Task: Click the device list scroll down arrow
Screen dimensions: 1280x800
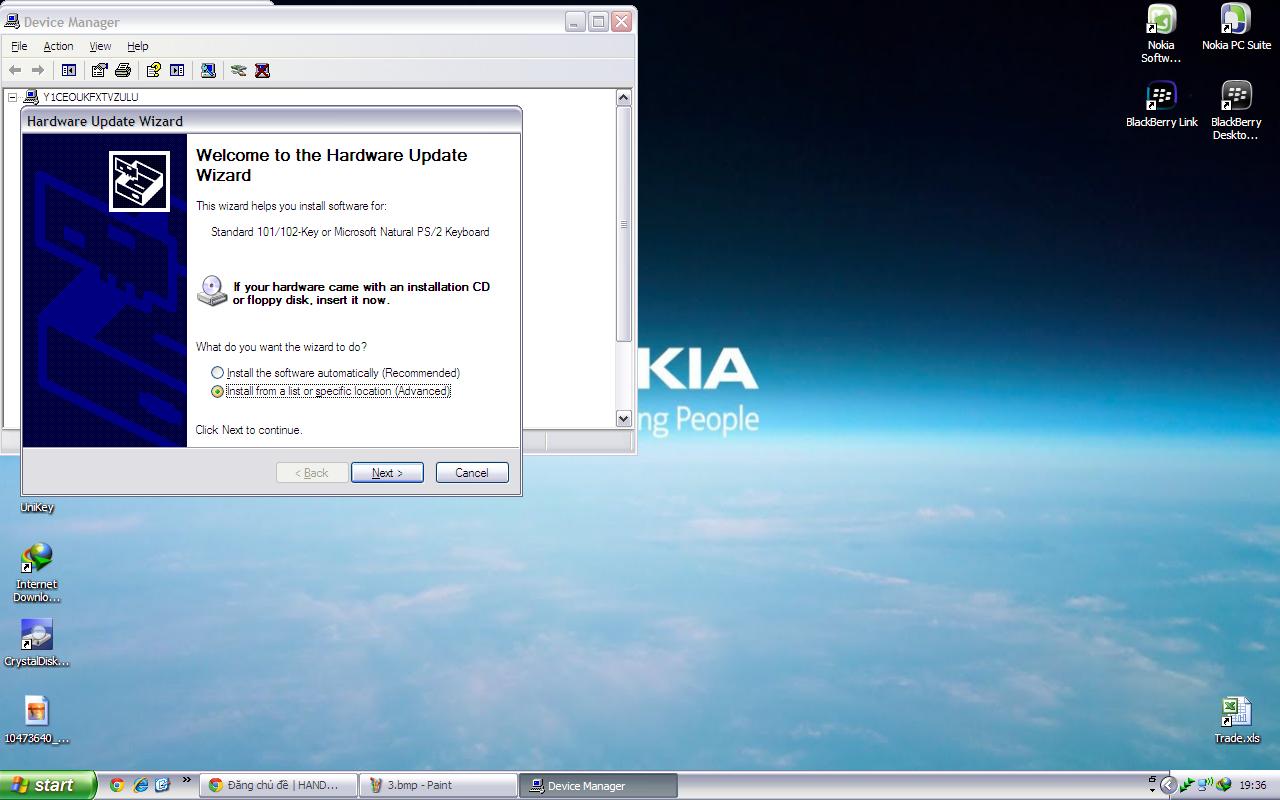Action: click(x=624, y=418)
